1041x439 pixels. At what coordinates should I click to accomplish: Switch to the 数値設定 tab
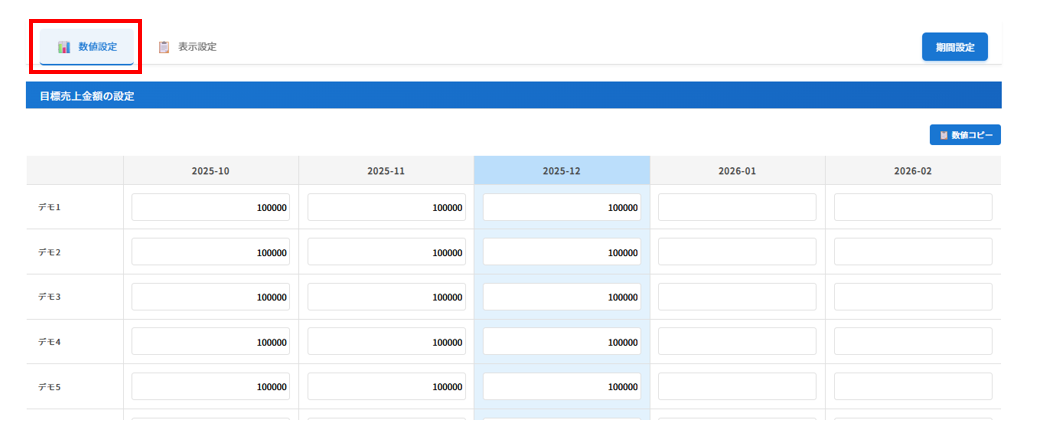[87, 47]
